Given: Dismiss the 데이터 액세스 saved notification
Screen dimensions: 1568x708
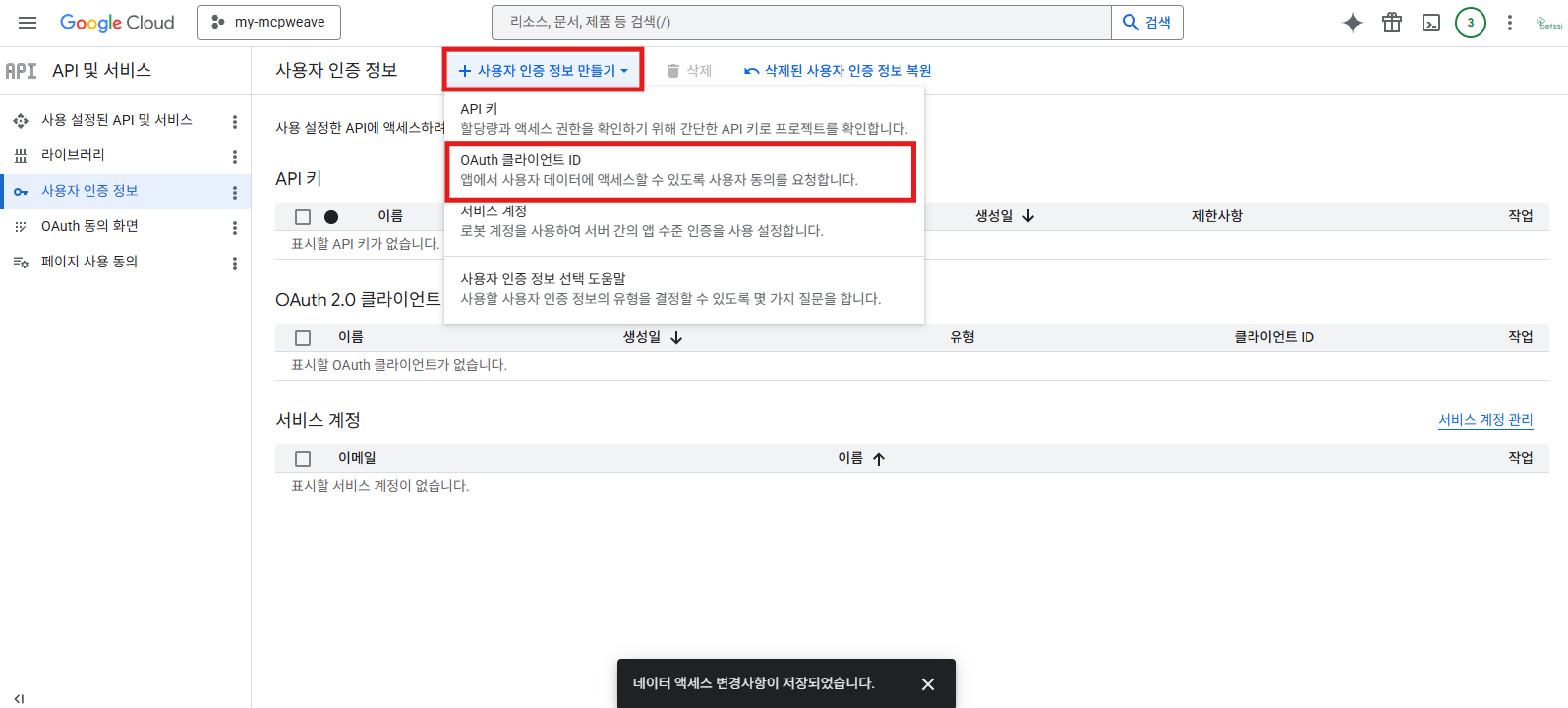Looking at the screenshot, I should coord(928,684).
